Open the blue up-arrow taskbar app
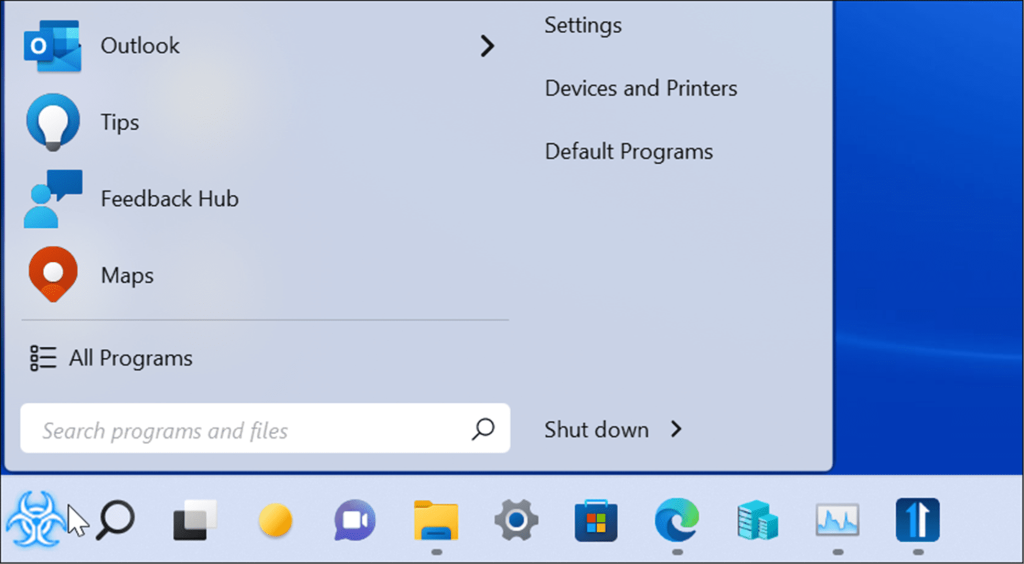 [x=918, y=520]
